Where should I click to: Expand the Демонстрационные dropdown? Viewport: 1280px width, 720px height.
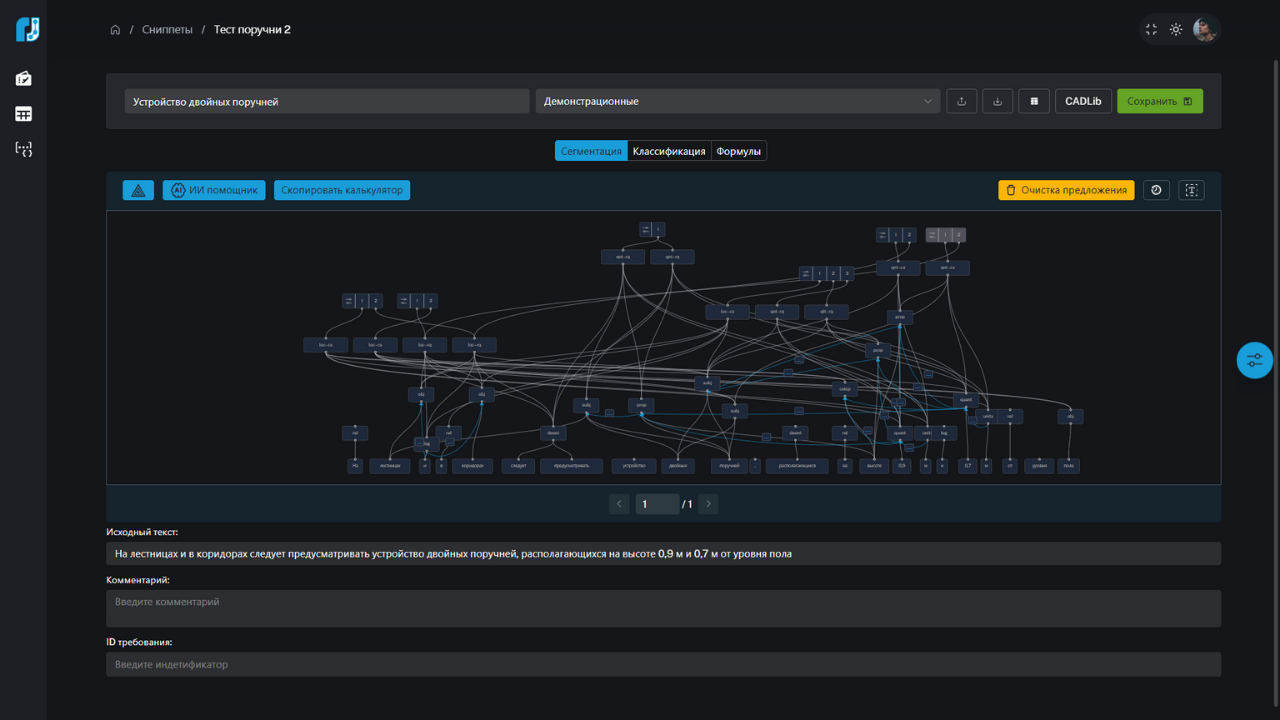click(738, 101)
